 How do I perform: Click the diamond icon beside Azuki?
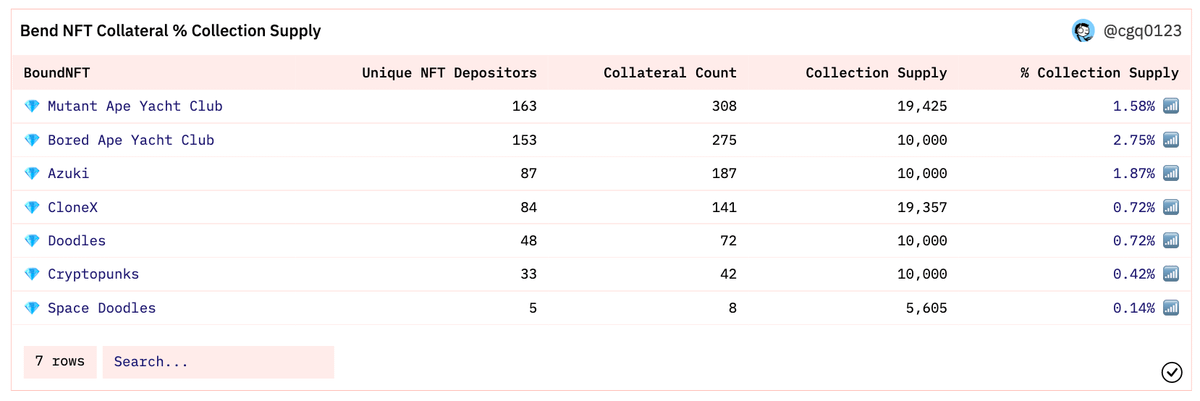pyautogui.click(x=31, y=174)
